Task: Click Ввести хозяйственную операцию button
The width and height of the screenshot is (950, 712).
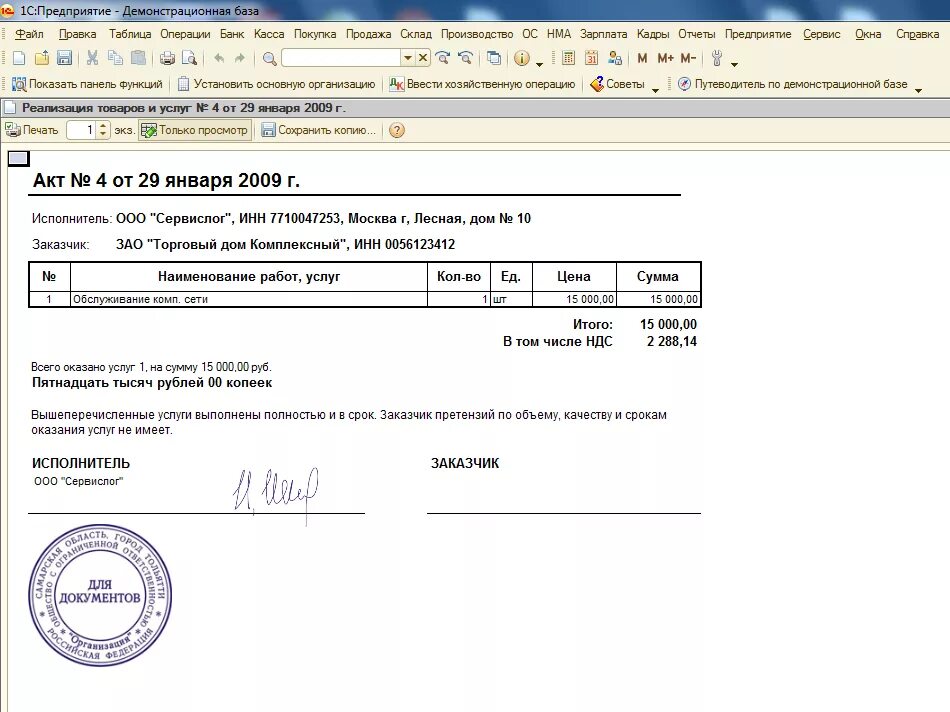Action: click(482, 84)
